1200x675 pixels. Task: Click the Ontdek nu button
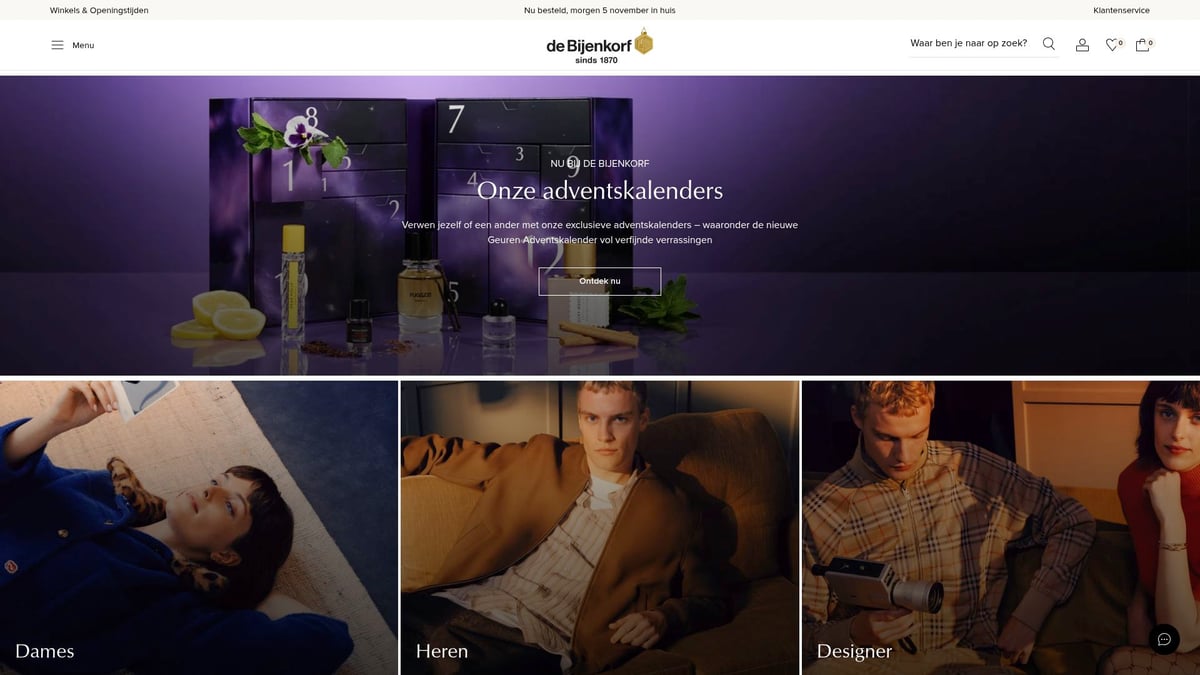pos(600,281)
